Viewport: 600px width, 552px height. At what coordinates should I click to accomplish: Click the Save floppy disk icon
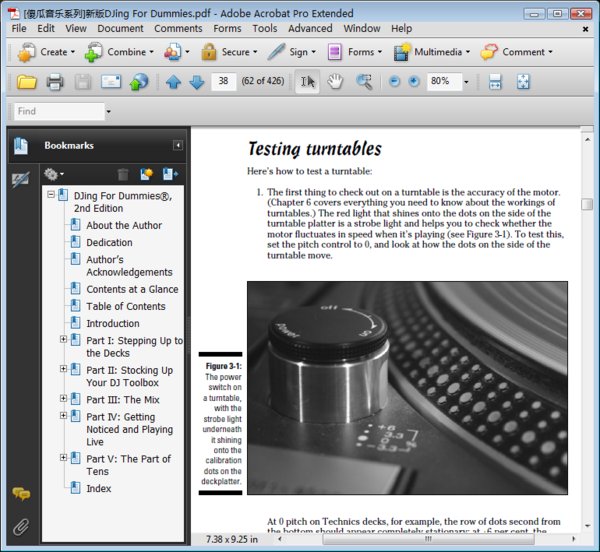[x=83, y=81]
